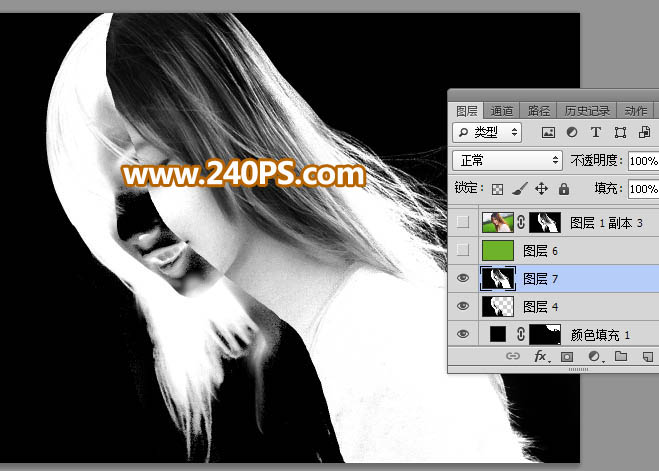Lock all padlock icon

564,189
